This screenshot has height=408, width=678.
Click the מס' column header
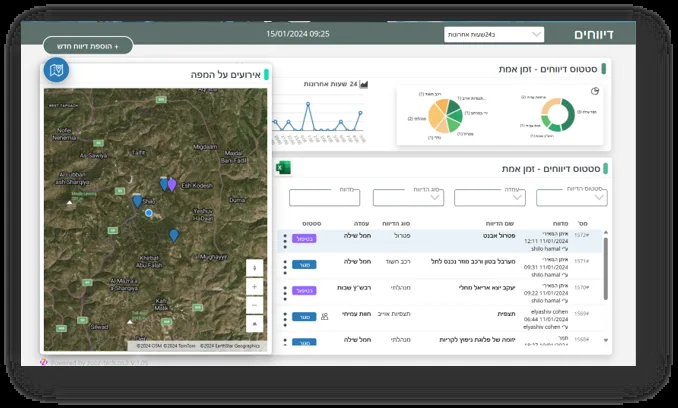(x=582, y=223)
